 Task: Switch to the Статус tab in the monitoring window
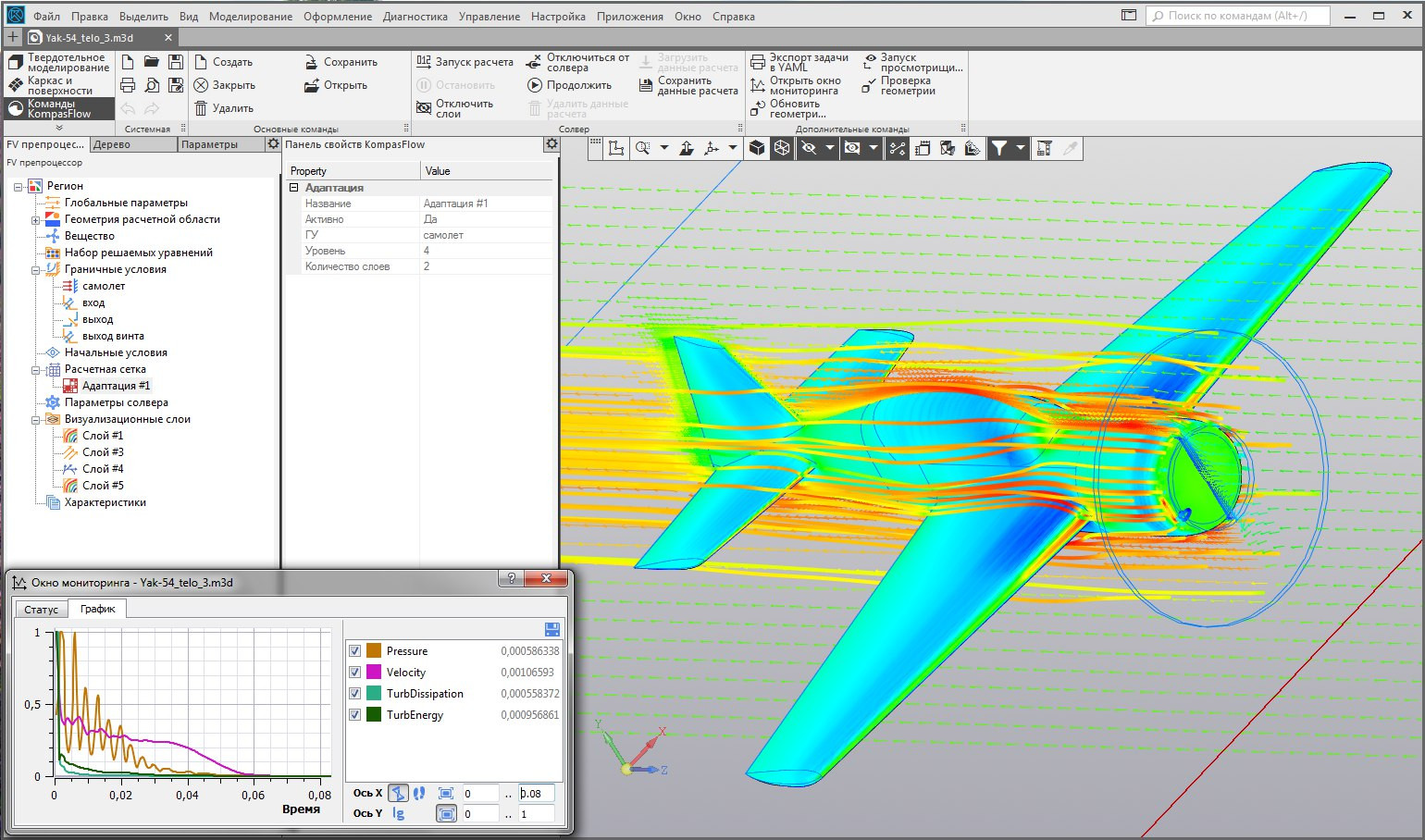[x=41, y=610]
